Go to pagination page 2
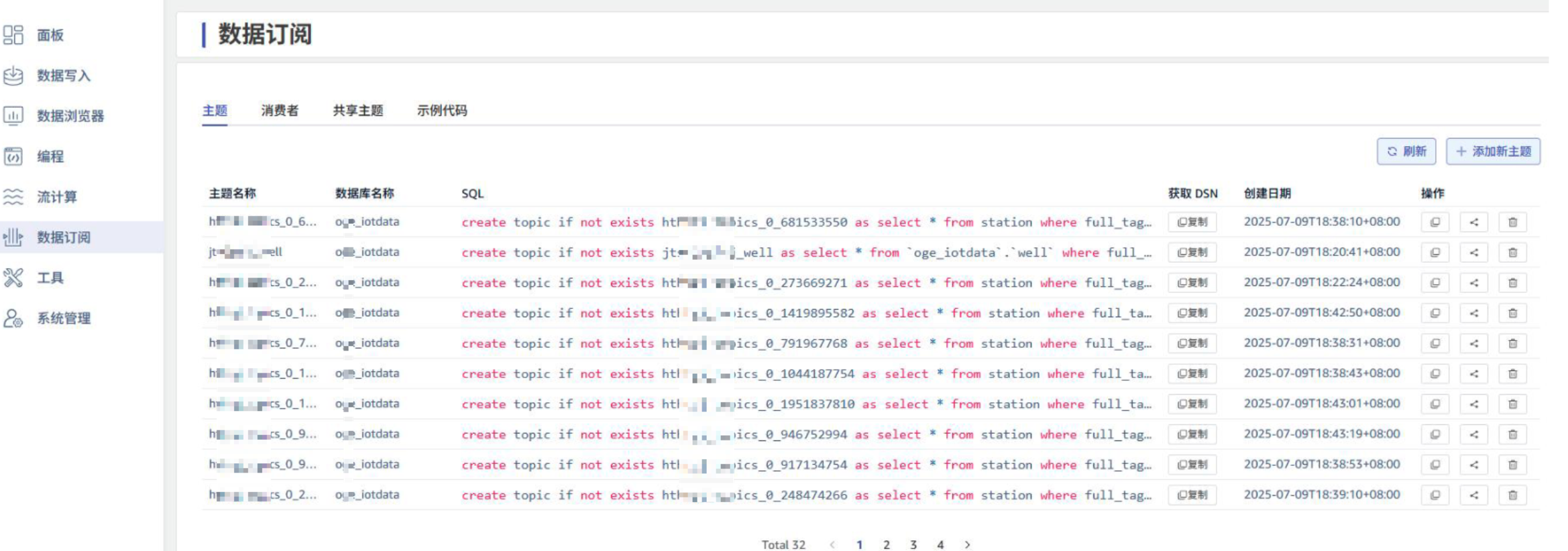 click(x=887, y=544)
